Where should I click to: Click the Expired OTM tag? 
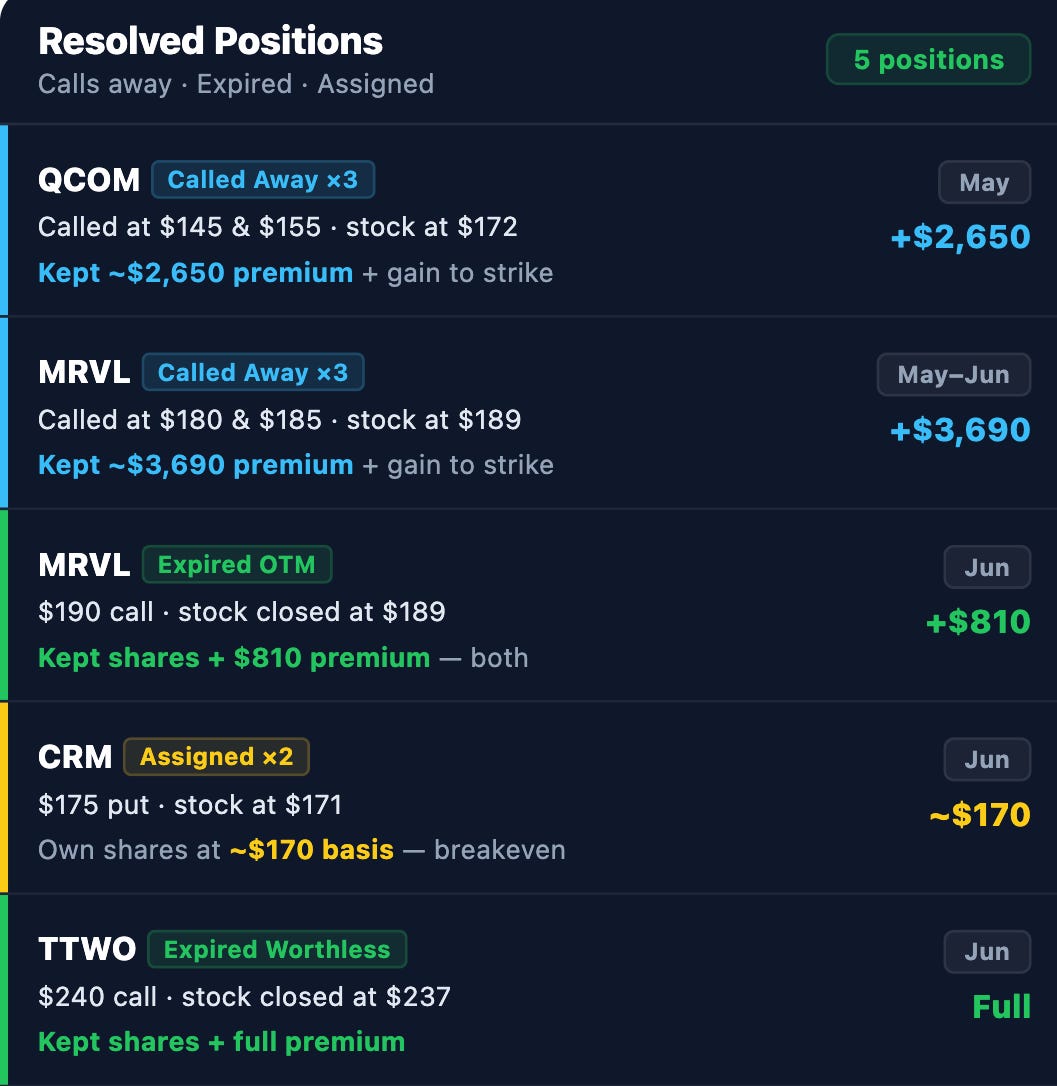(237, 564)
